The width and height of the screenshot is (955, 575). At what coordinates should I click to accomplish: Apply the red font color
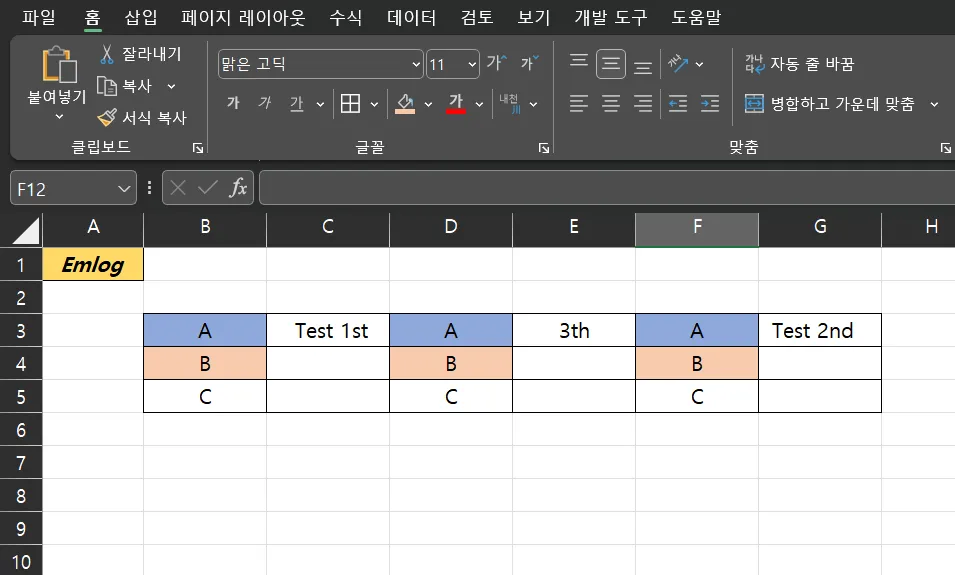click(x=456, y=104)
